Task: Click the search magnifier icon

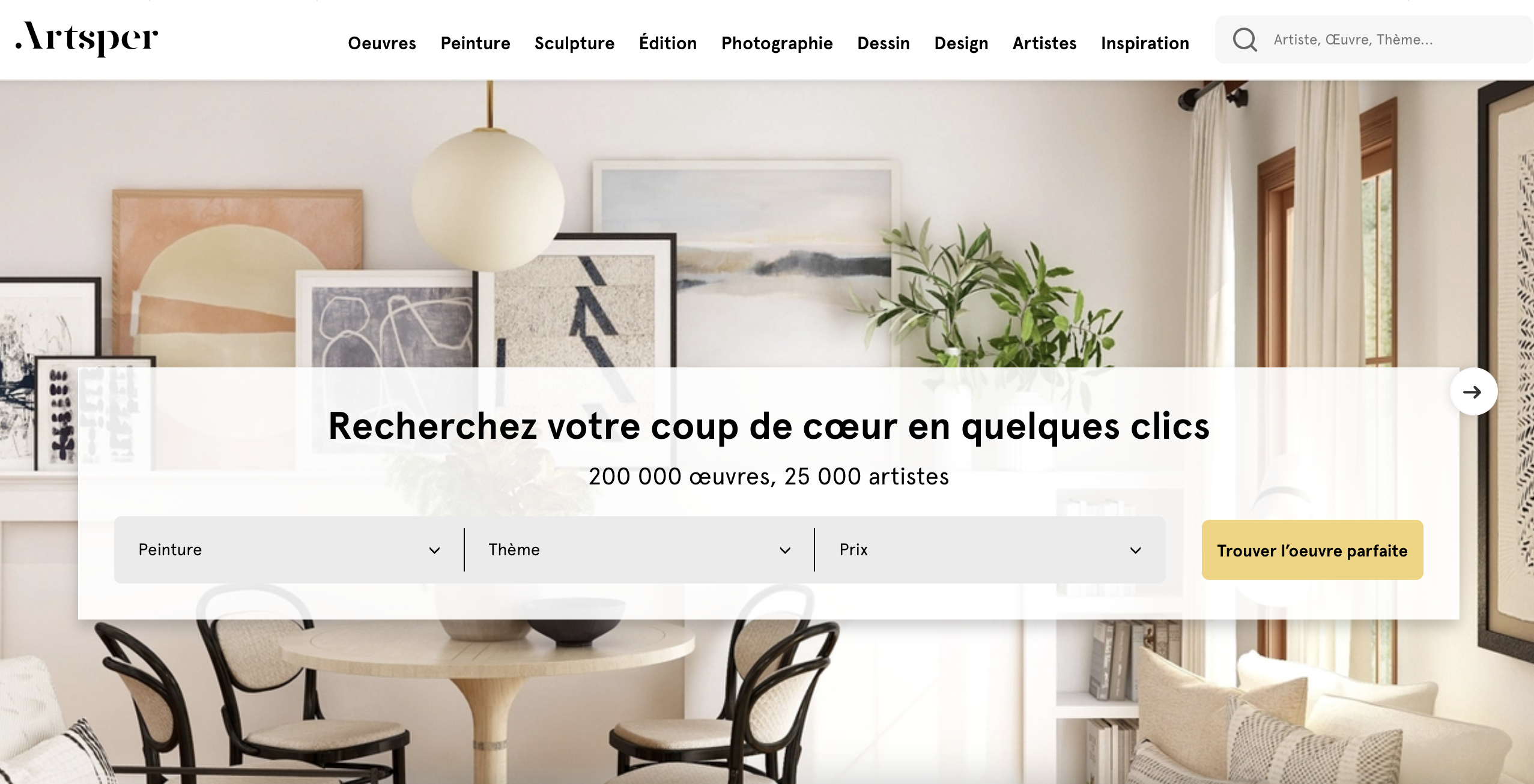Action: 1244,40
